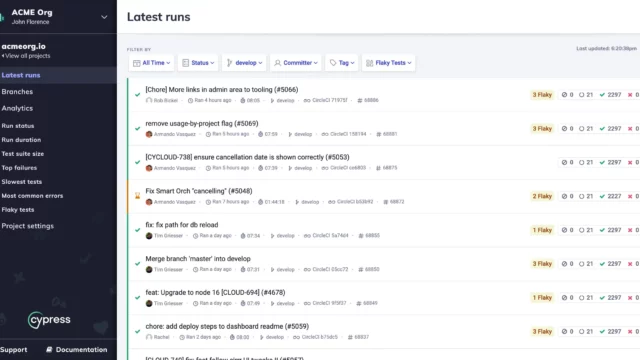Open run '[CYCLOUD-738] ensure cancellation date'

tap(247, 158)
